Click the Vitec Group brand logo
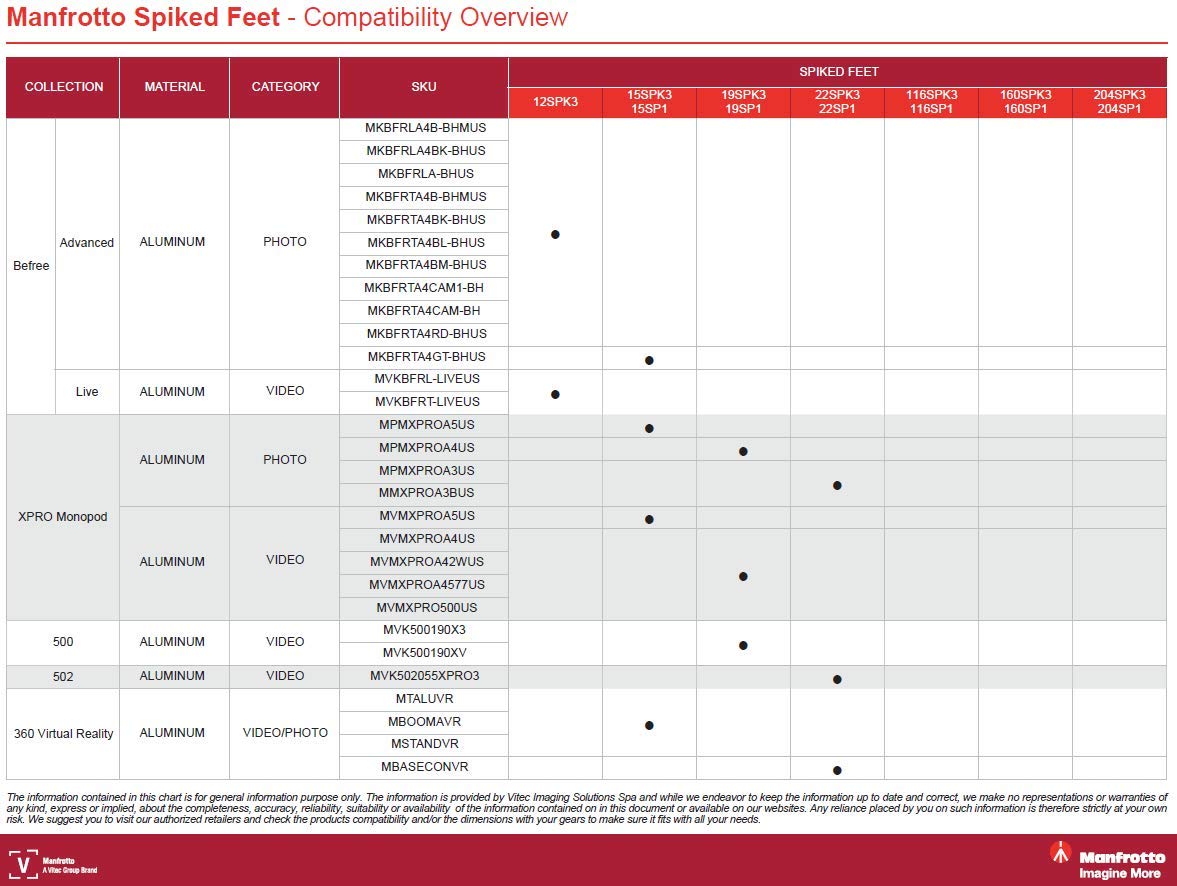 click(x=53, y=863)
